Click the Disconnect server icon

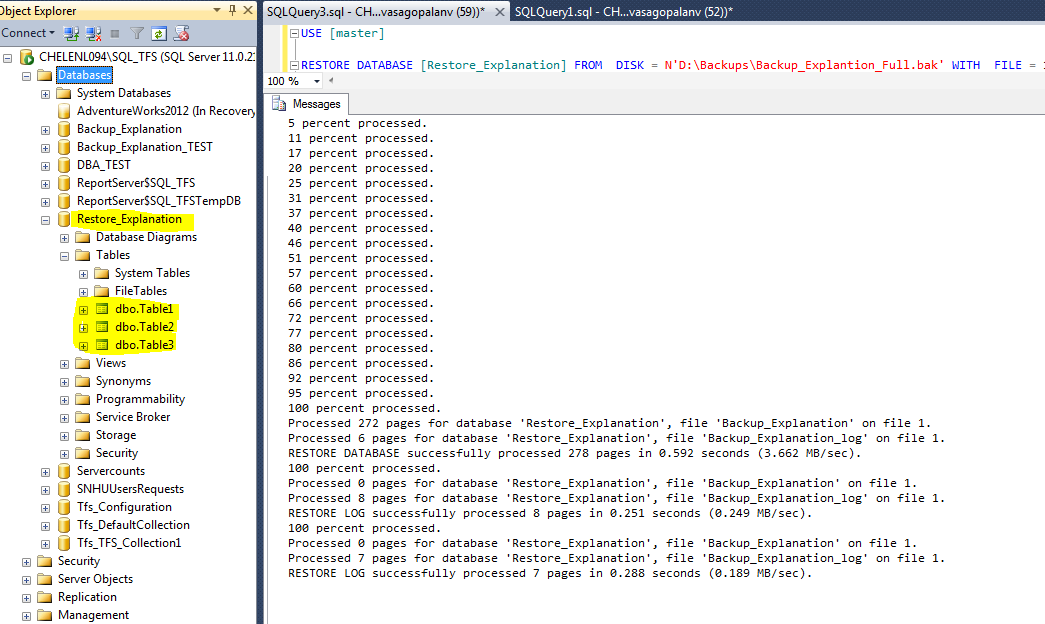click(x=92, y=32)
